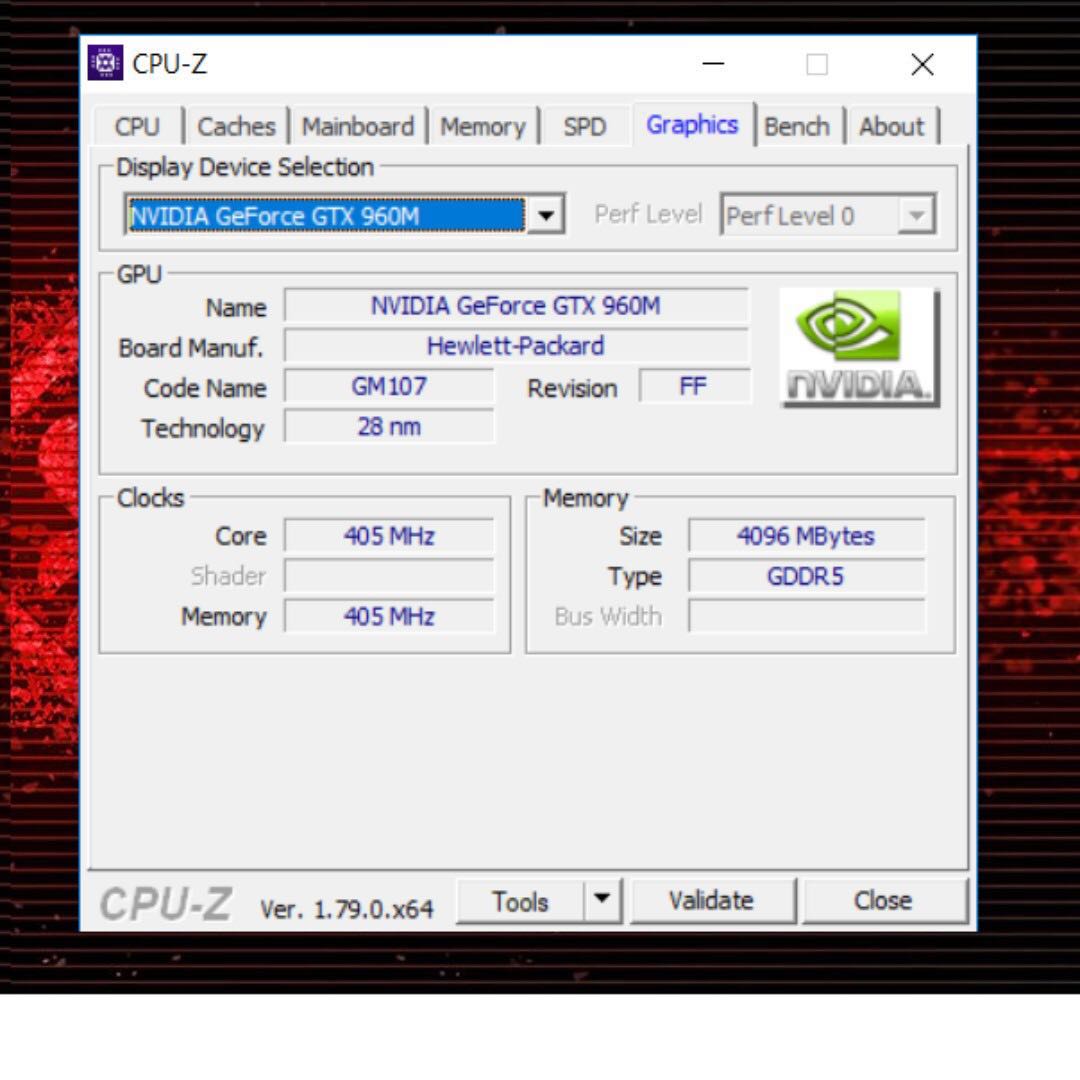
Task: Click the NVIDIA logo image
Action: [x=860, y=348]
